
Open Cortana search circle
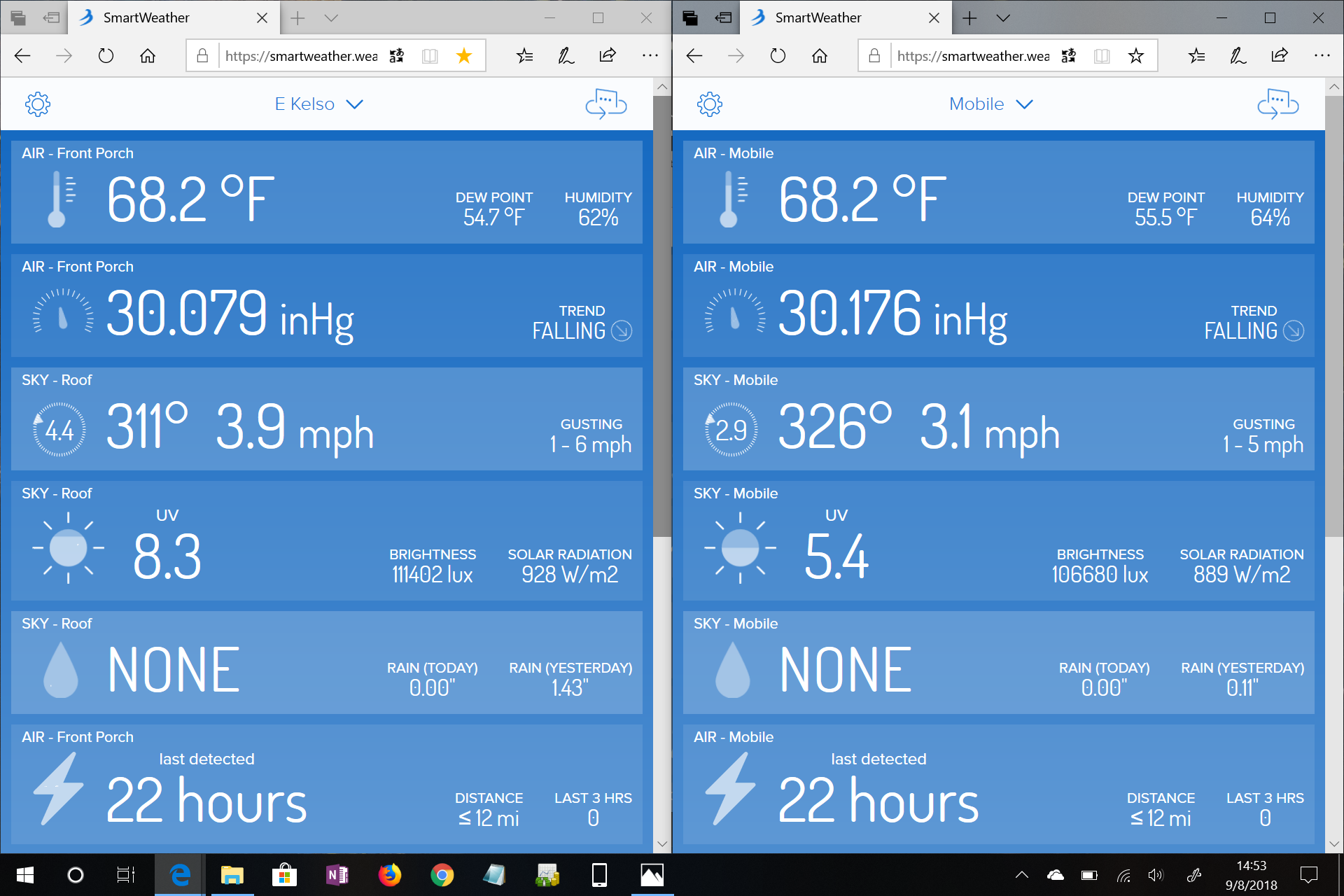pyautogui.click(x=76, y=875)
